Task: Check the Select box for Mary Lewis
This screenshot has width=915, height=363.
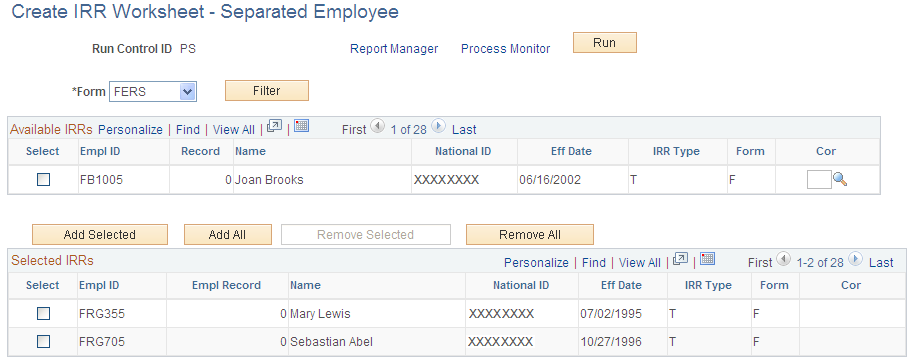Action: tap(43, 314)
